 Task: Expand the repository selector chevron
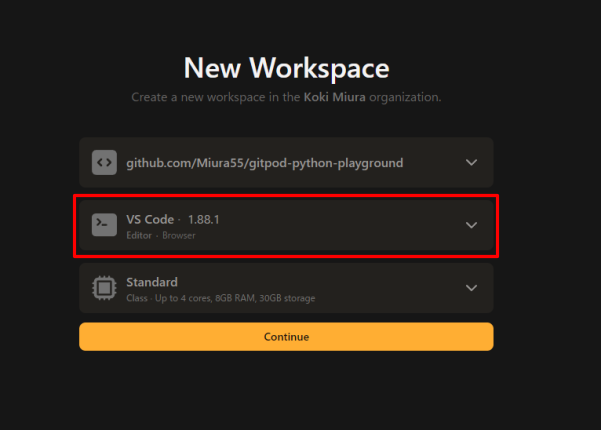pyautogui.click(x=472, y=162)
